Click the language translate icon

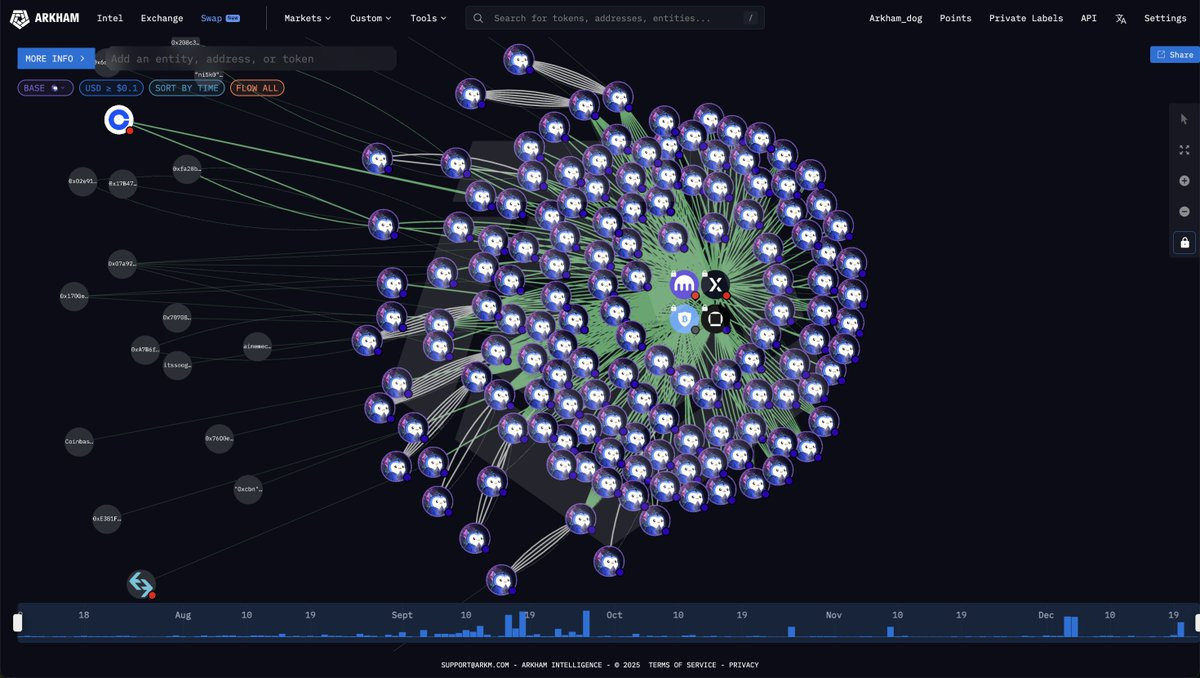click(x=1121, y=18)
